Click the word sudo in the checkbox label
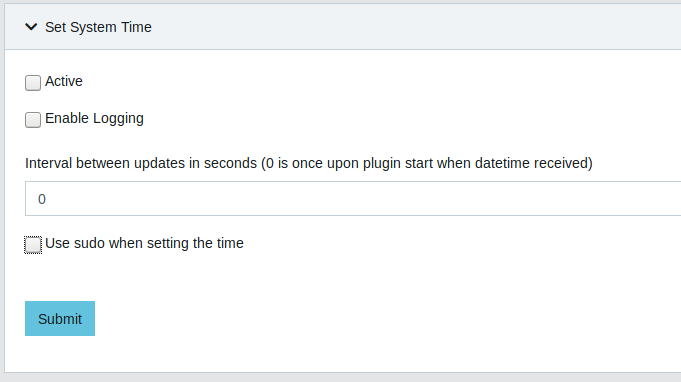The image size is (681, 382). pyautogui.click(x=89, y=243)
